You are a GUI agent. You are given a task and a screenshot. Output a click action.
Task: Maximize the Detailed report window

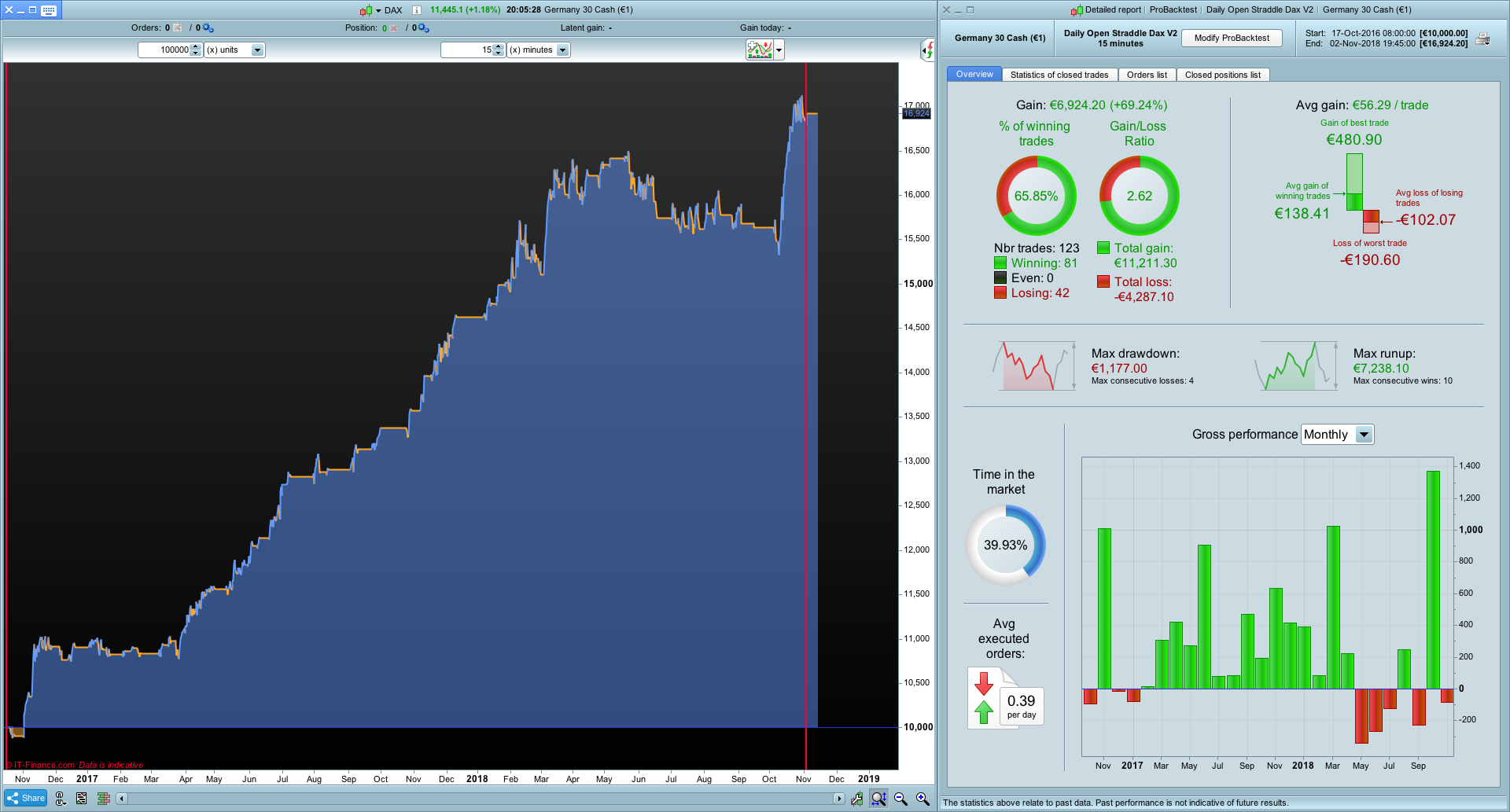pos(970,10)
